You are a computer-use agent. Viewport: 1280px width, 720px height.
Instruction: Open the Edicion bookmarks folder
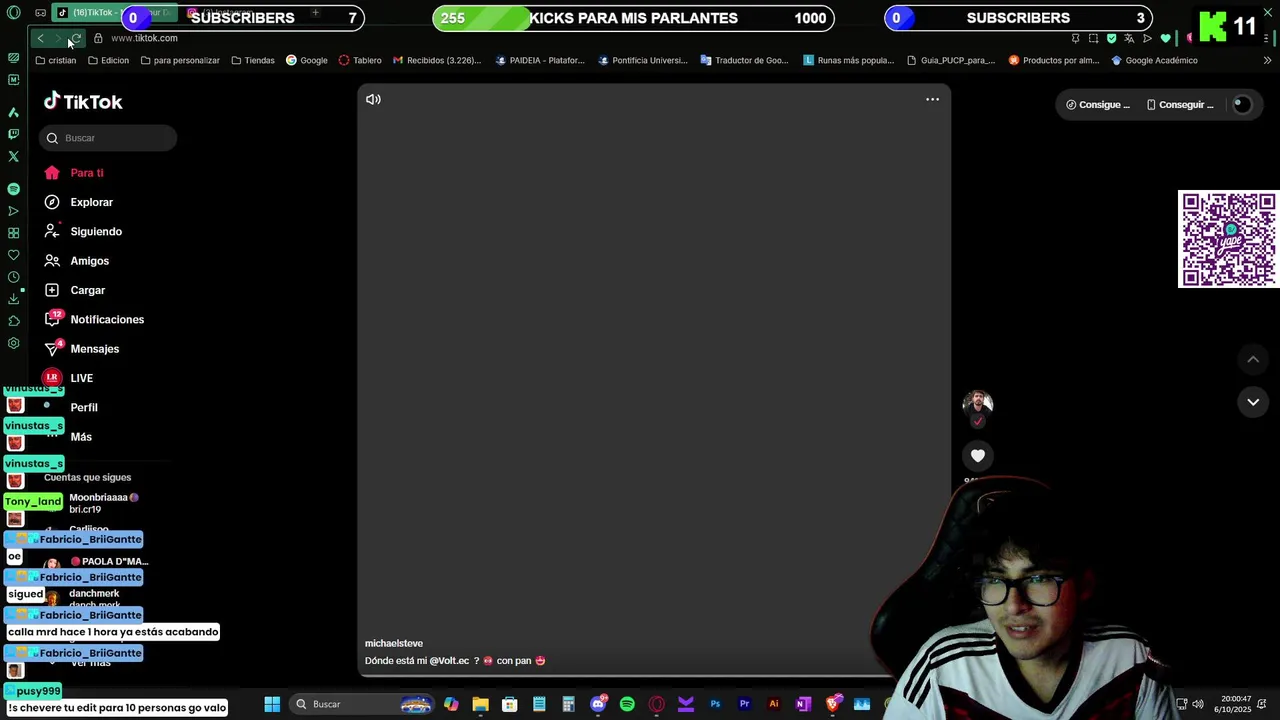[108, 60]
